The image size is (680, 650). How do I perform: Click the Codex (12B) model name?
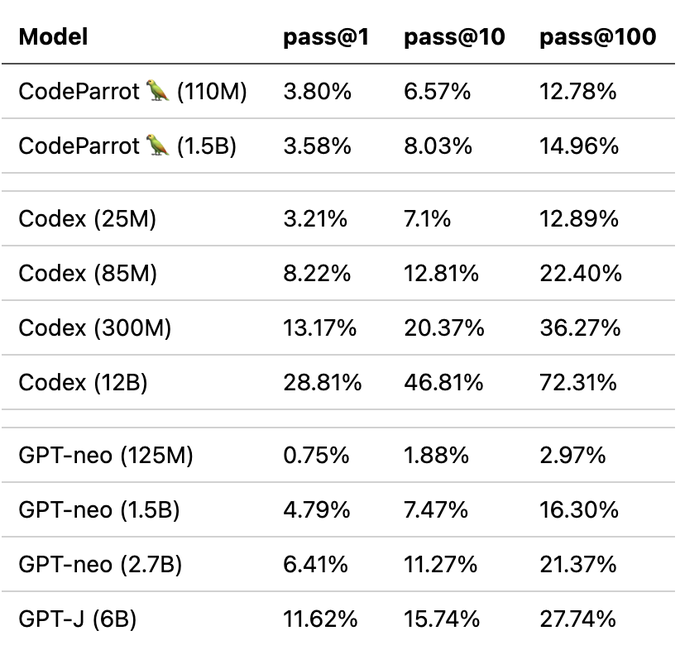pos(83,382)
